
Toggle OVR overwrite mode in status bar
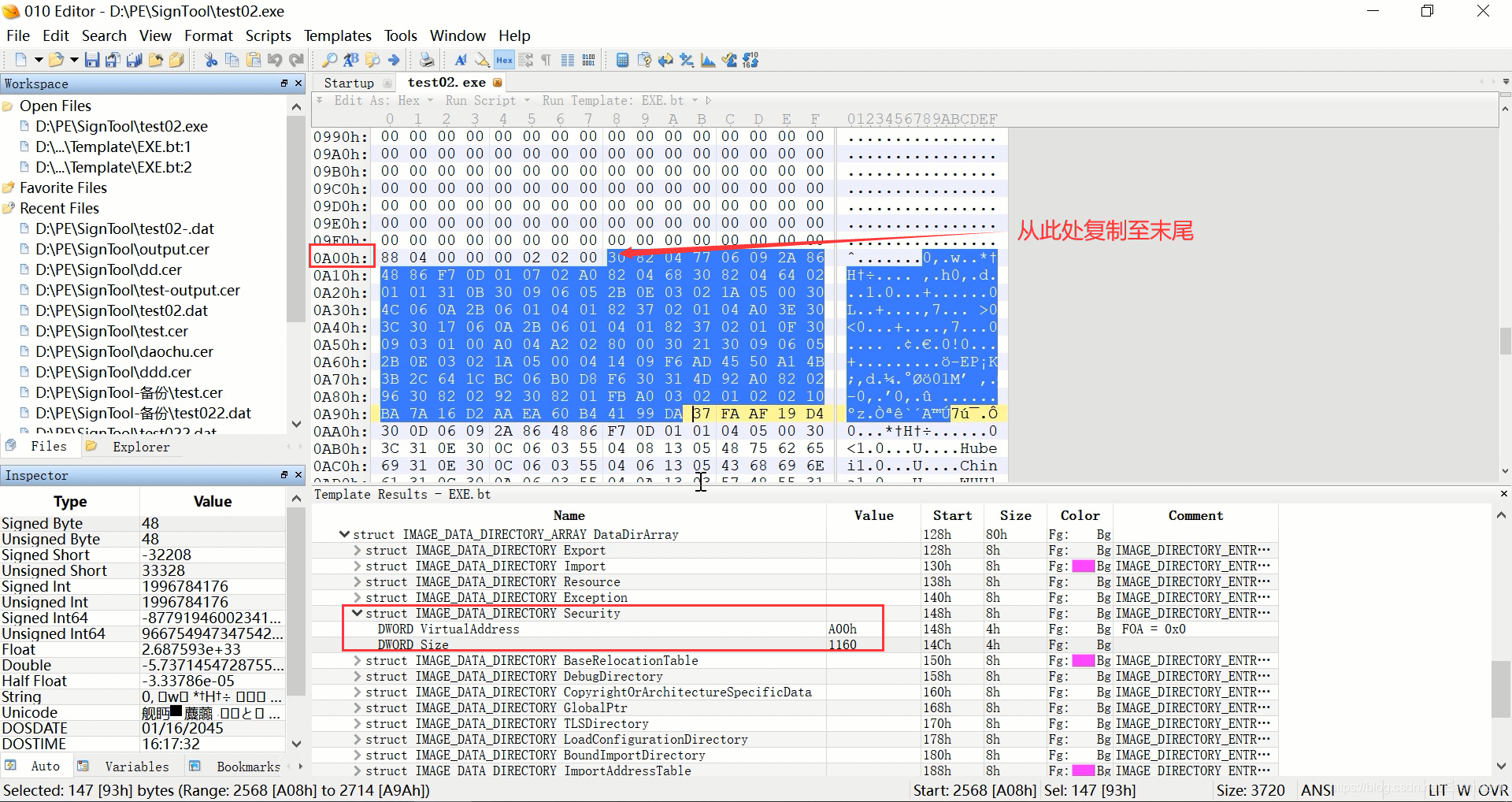[1493, 790]
